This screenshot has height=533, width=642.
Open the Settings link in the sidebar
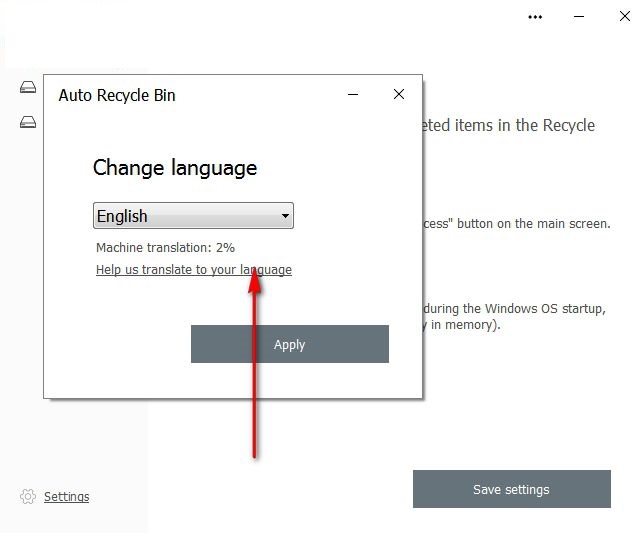tap(66, 497)
